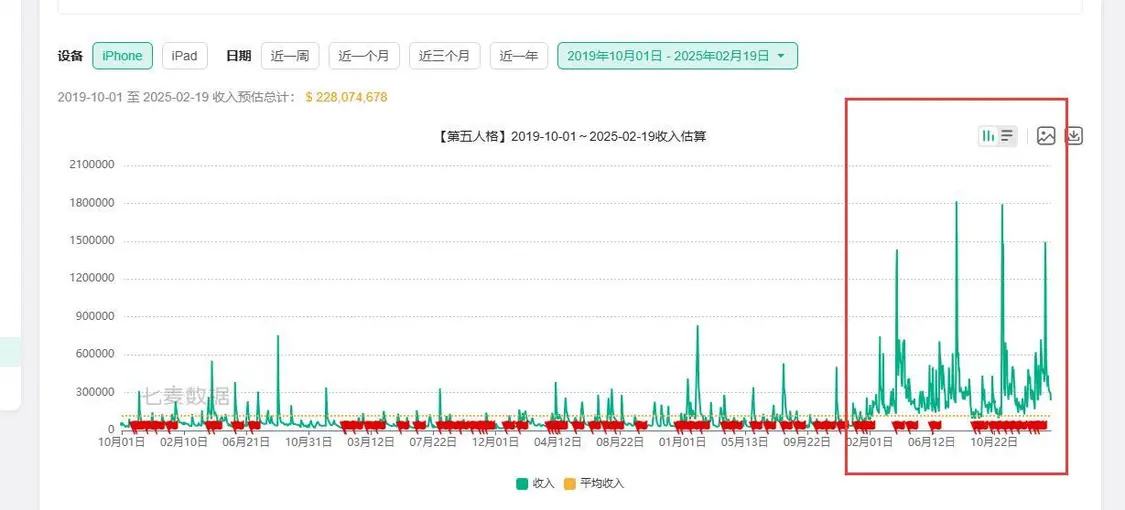Select the iPhone device option
Image resolution: width=1125 pixels, height=510 pixels.
[122, 56]
